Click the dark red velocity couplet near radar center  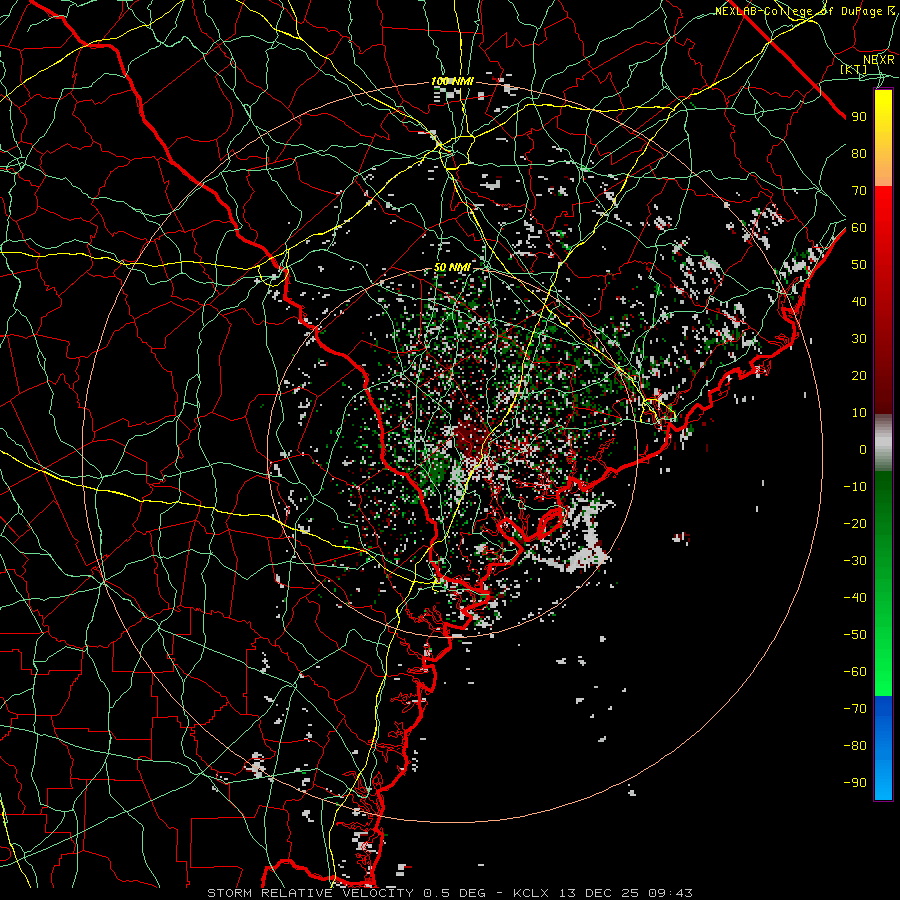[x=470, y=440]
